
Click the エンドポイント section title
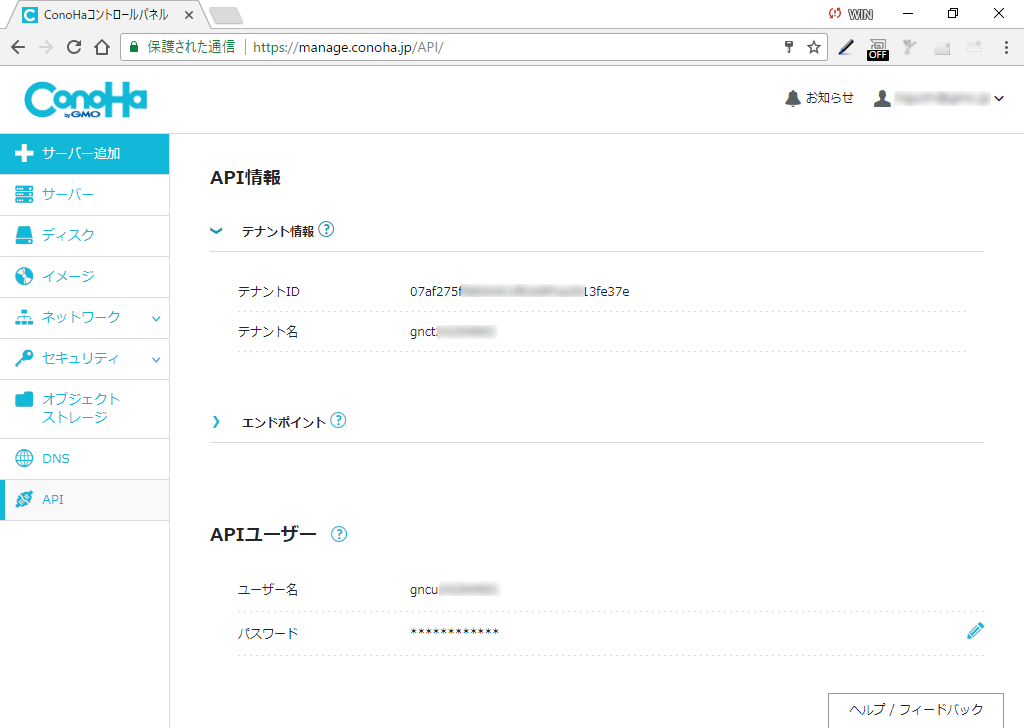pyautogui.click(x=283, y=422)
